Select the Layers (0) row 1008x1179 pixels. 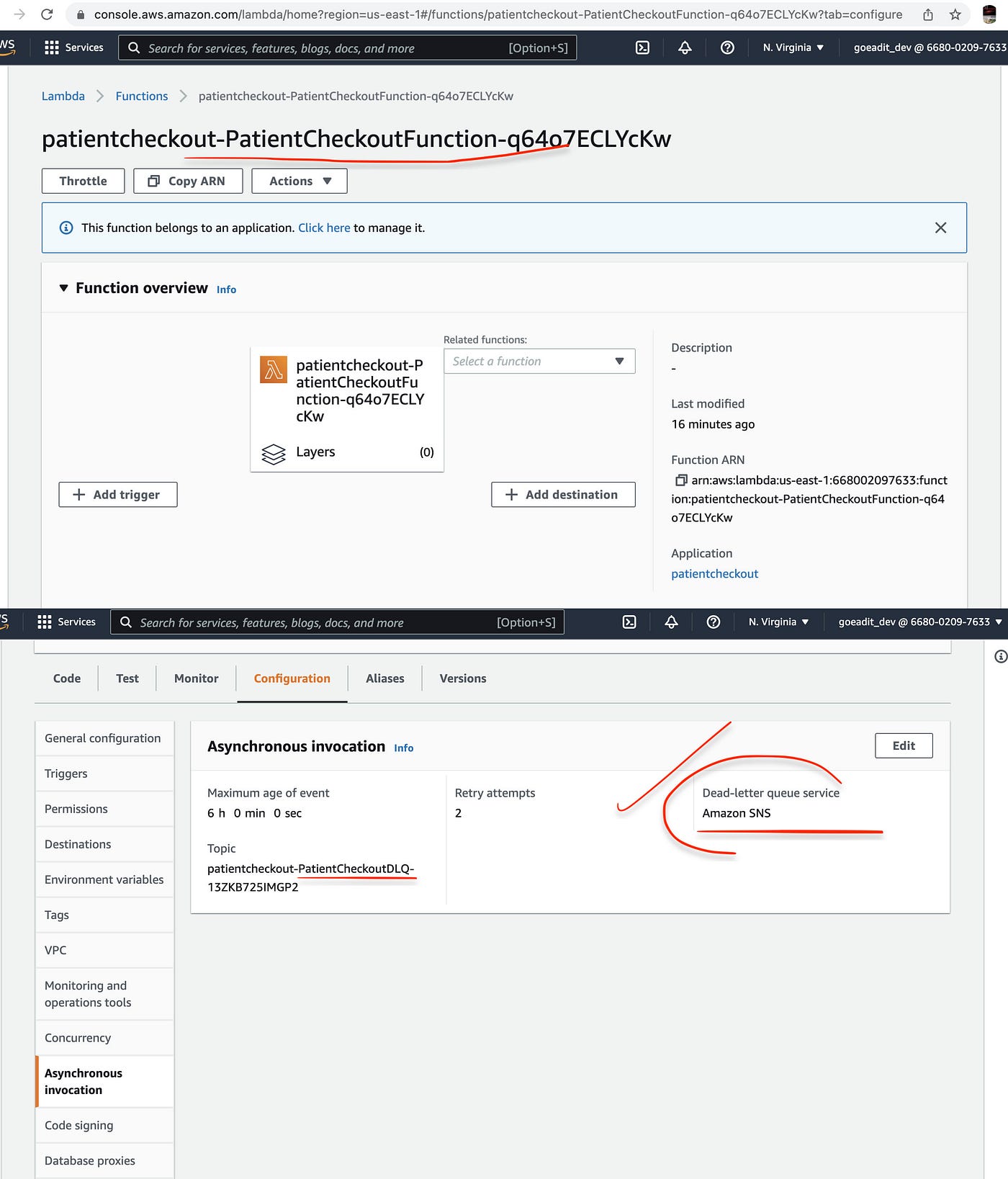[347, 452]
